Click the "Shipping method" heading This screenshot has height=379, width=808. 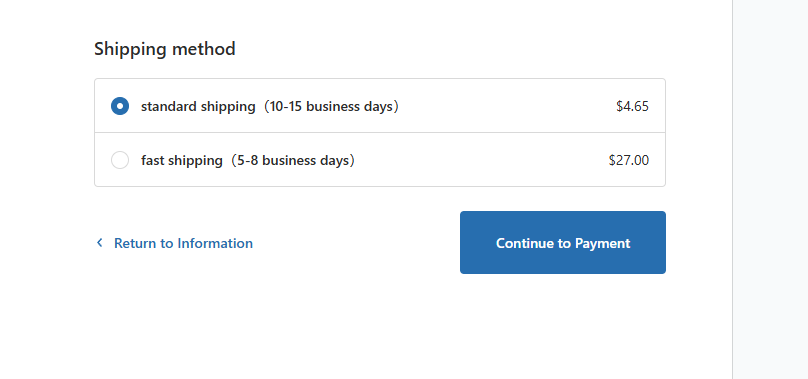click(165, 49)
